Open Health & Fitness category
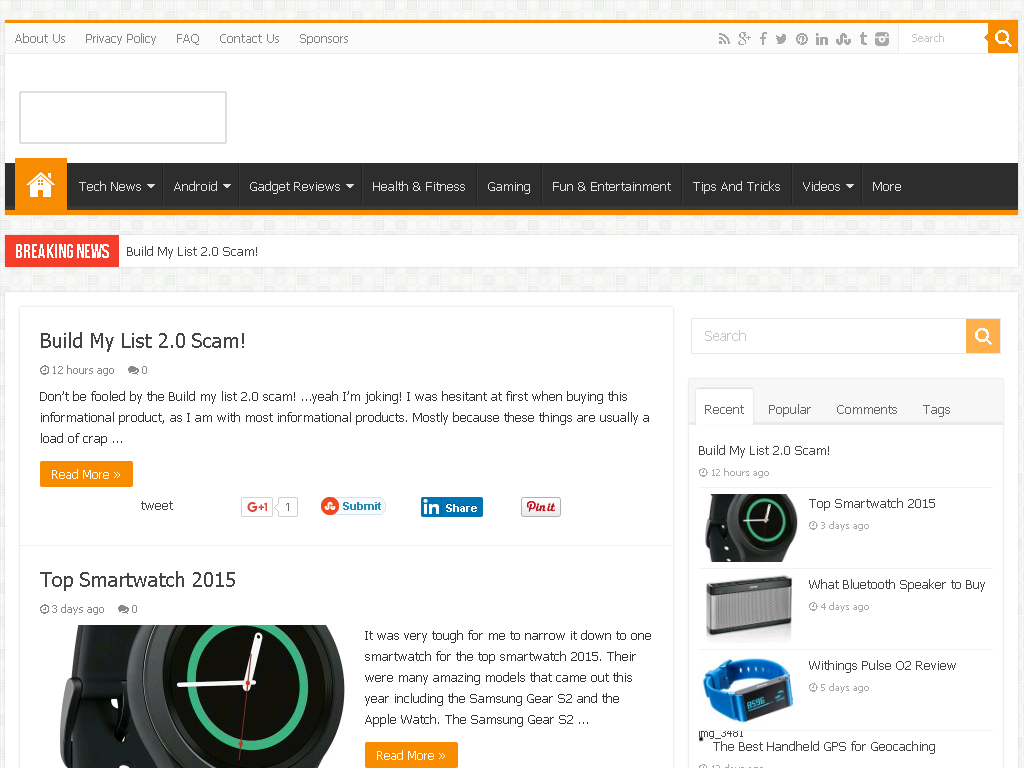Viewport: 1024px width, 768px height. (419, 187)
